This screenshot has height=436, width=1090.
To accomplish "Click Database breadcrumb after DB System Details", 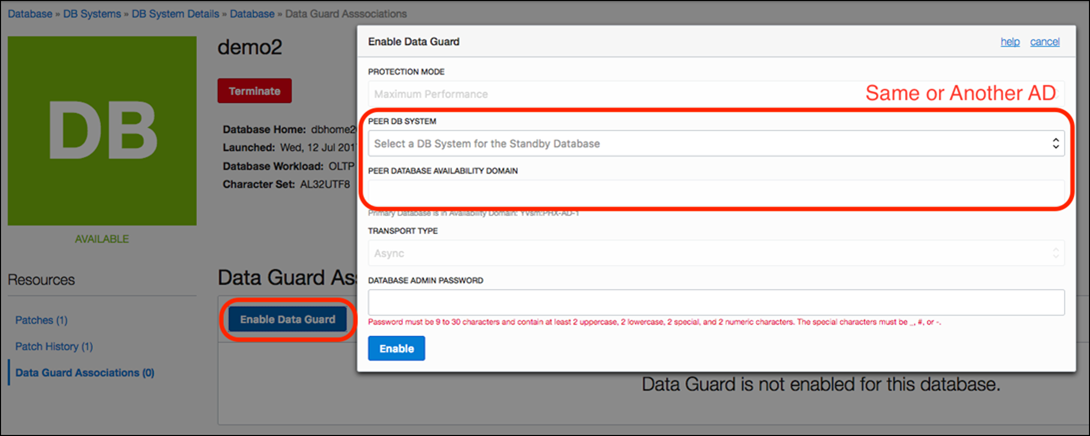I will 254,14.
